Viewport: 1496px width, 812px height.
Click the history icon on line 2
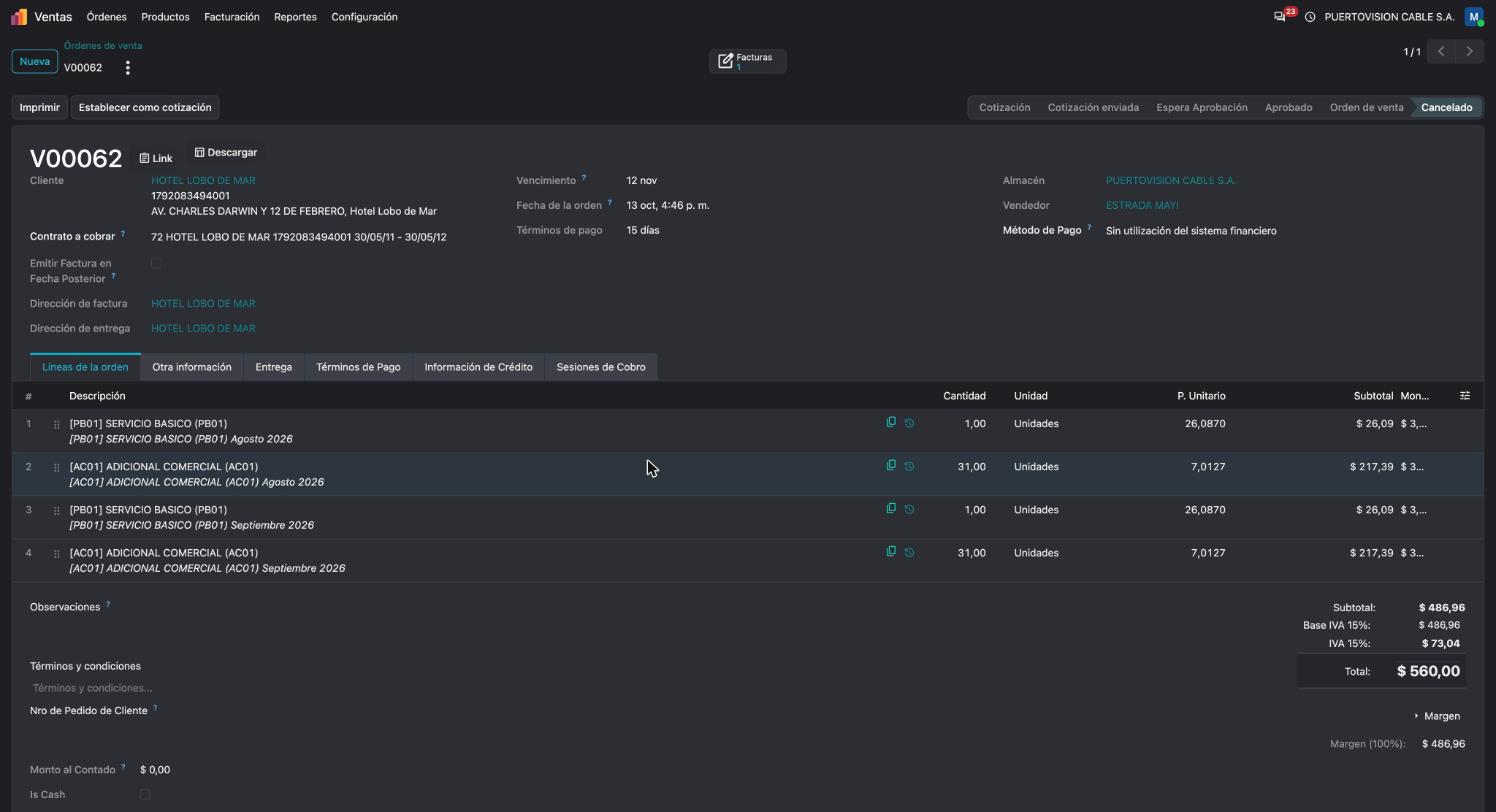click(x=909, y=466)
